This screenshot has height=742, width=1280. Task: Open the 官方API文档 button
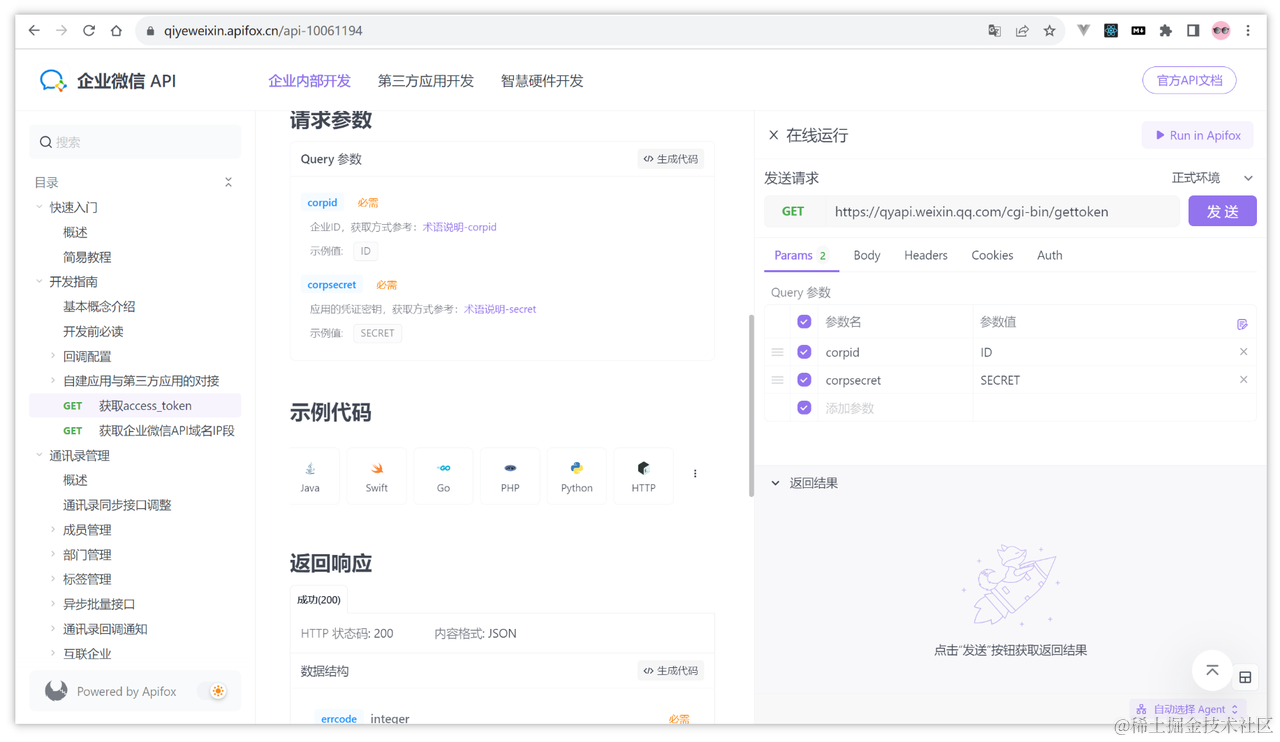pos(1189,80)
